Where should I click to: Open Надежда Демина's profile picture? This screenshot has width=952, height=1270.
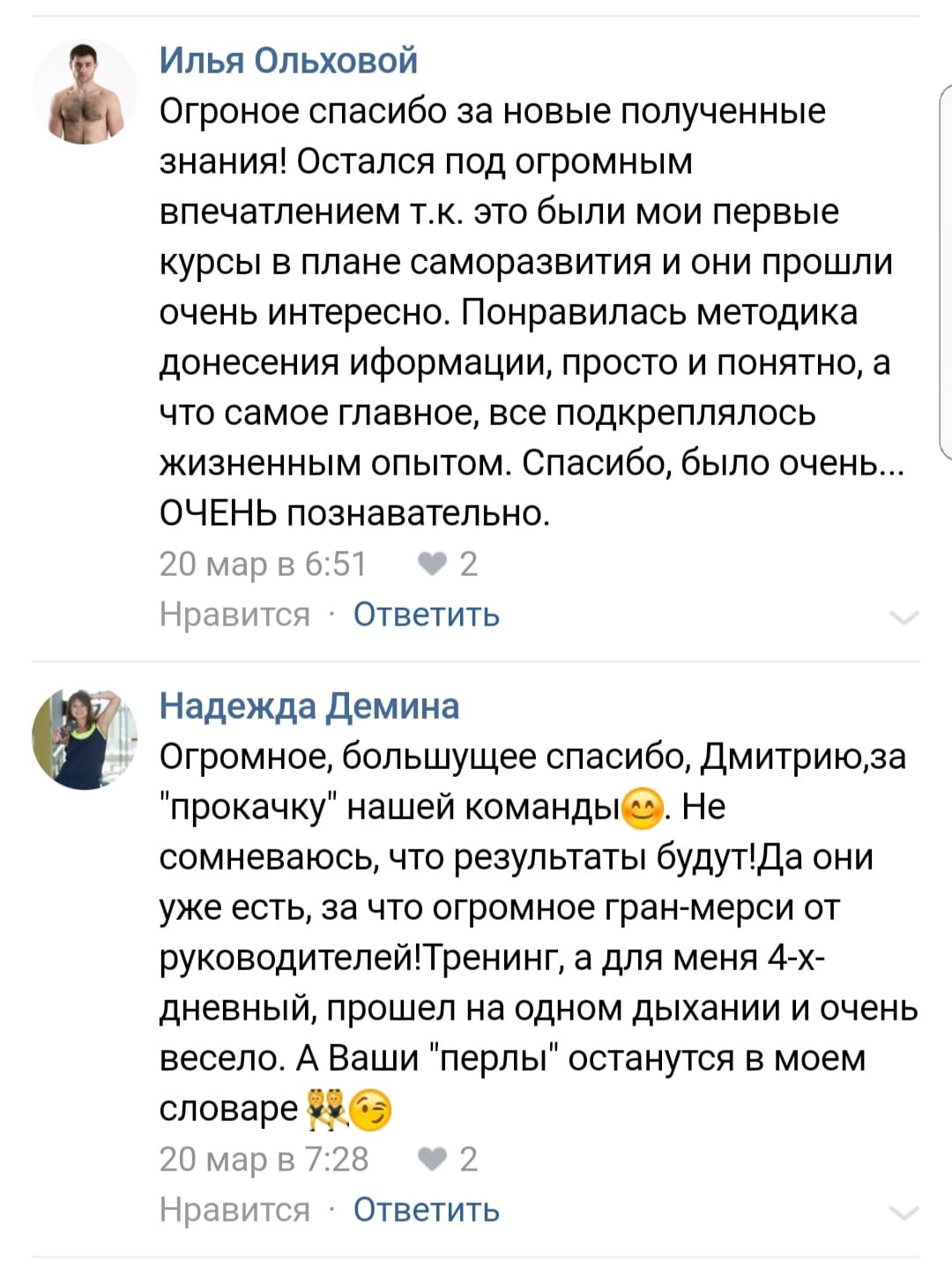[85, 737]
